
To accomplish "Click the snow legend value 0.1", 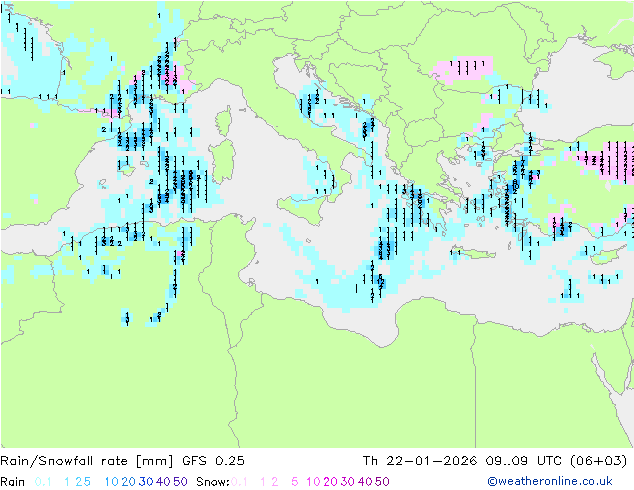I will [x=239, y=482].
